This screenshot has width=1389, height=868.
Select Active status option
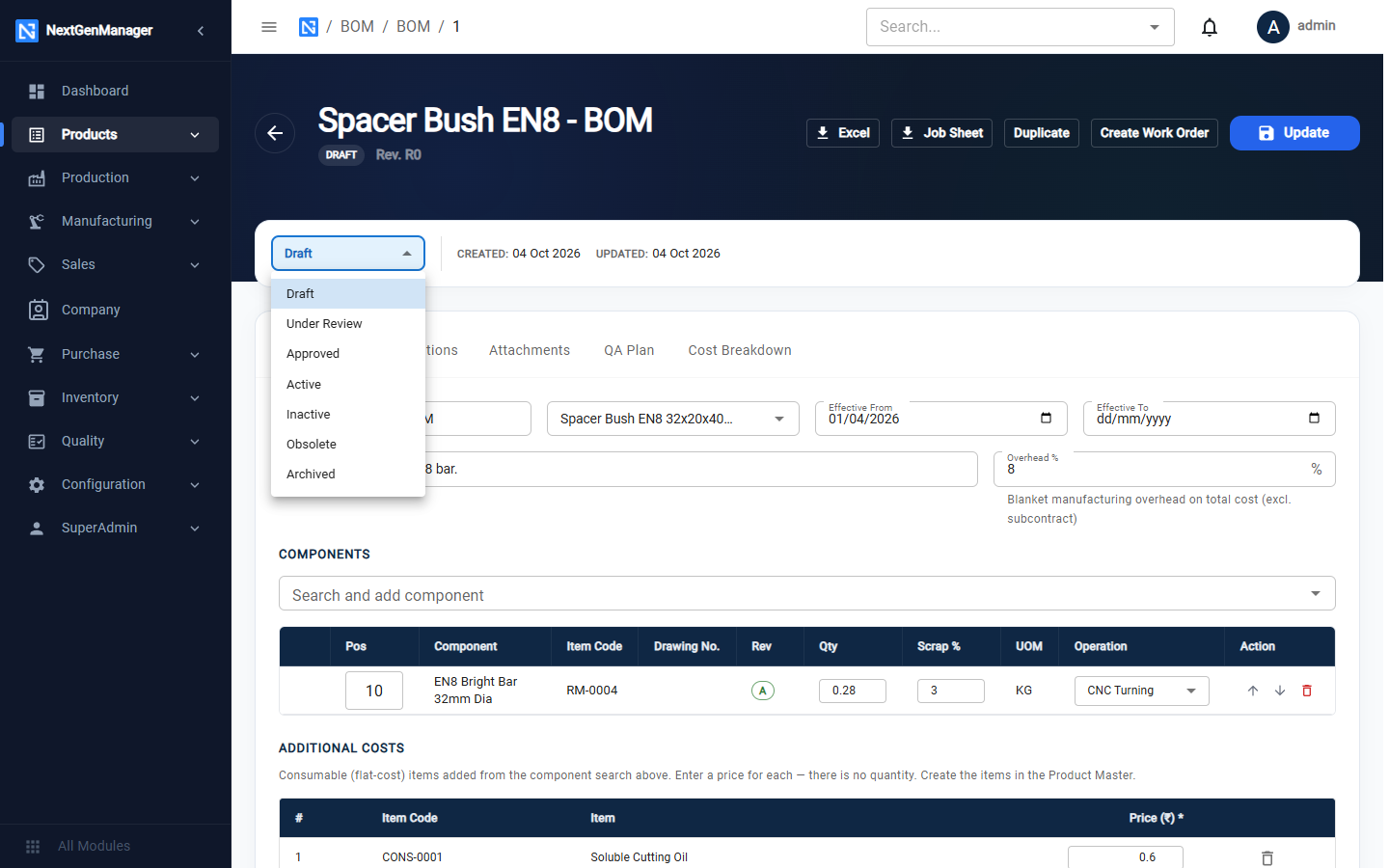click(x=348, y=384)
